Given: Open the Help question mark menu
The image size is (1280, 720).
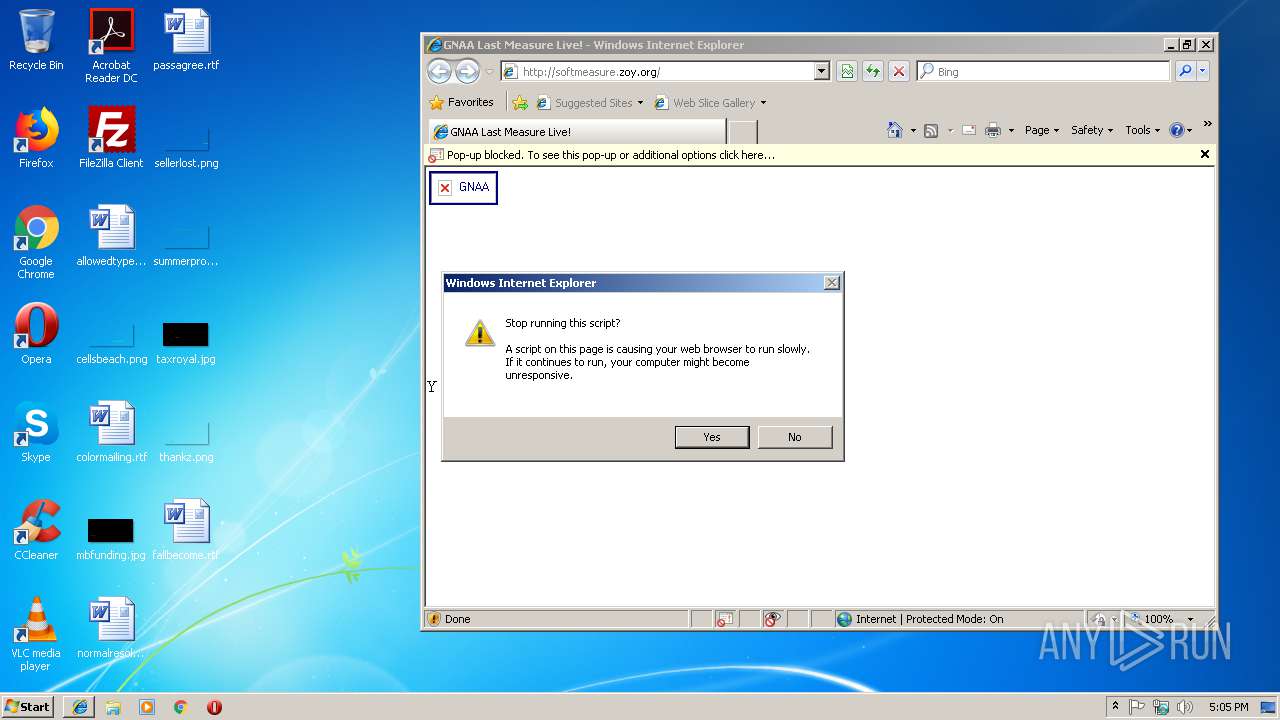Looking at the screenshot, I should (x=1181, y=130).
